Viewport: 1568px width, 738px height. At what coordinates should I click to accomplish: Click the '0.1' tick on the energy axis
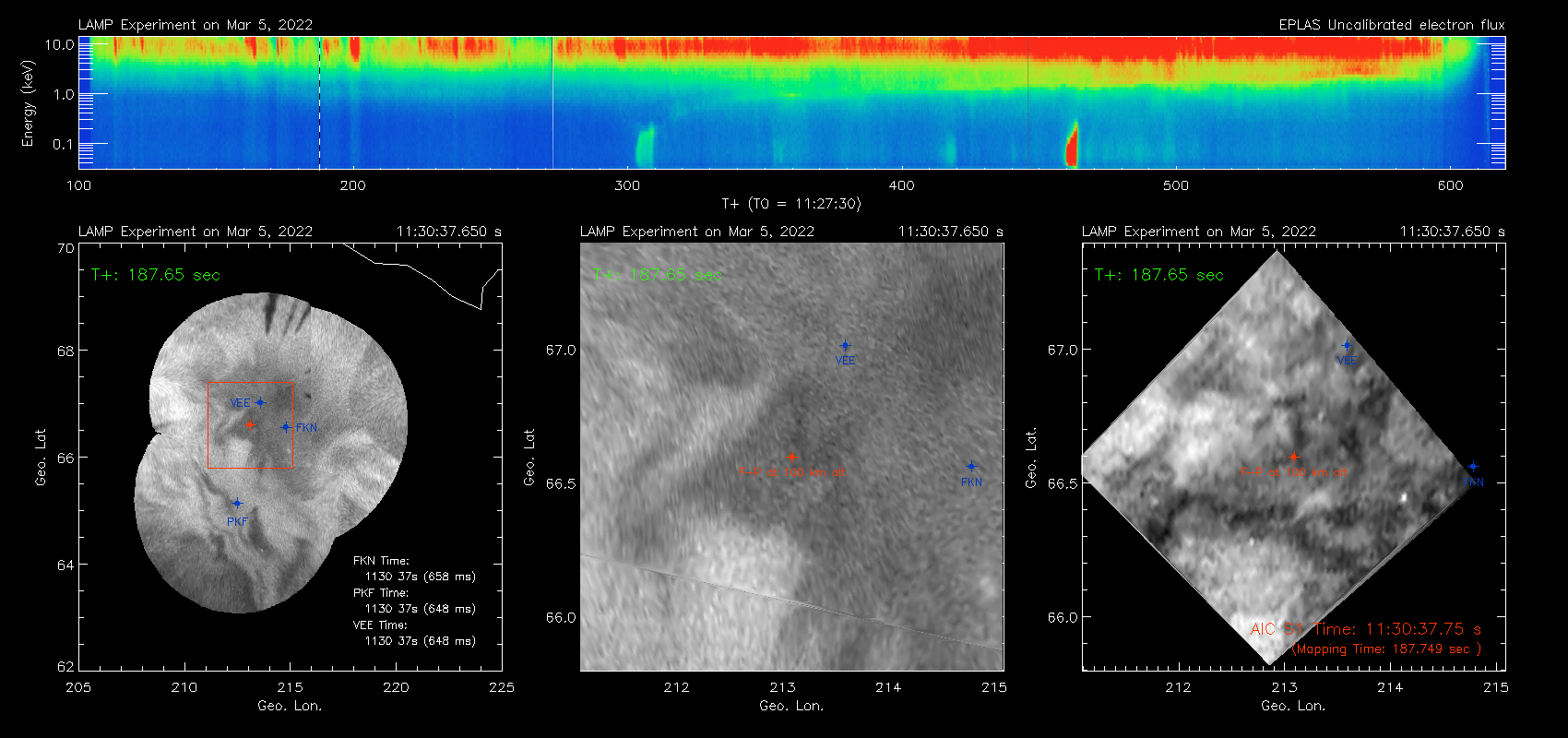pos(64,144)
